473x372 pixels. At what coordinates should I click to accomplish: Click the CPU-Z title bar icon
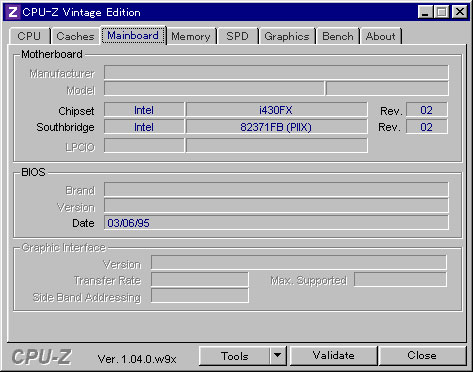point(13,12)
